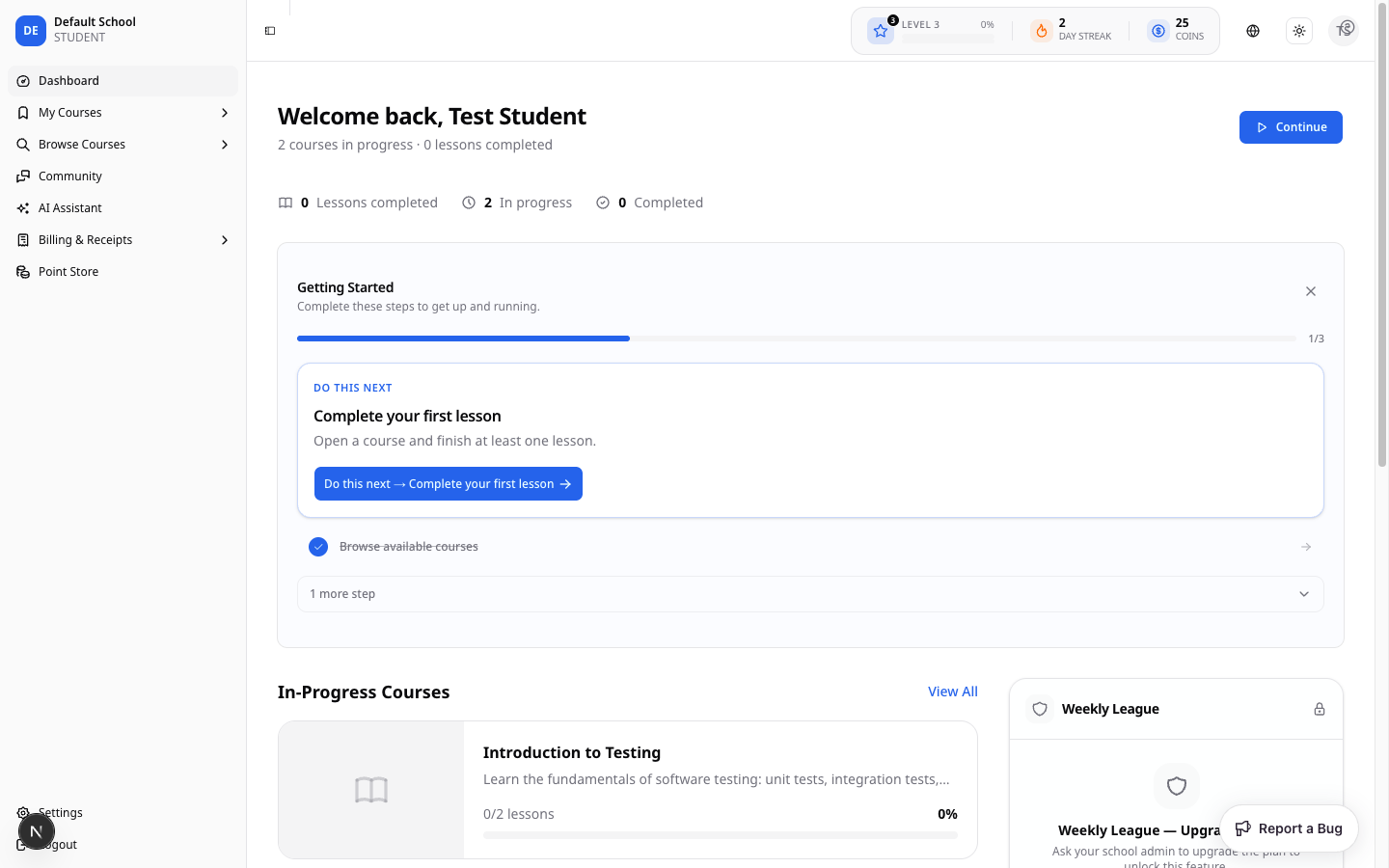Click the Weekly League title text
Viewport: 1389px width, 868px height.
(1110, 709)
